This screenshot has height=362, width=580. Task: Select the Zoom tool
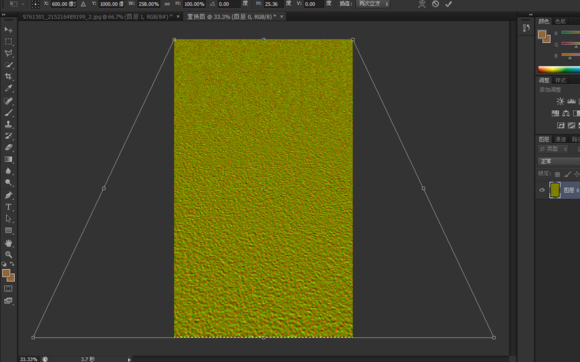pos(9,255)
